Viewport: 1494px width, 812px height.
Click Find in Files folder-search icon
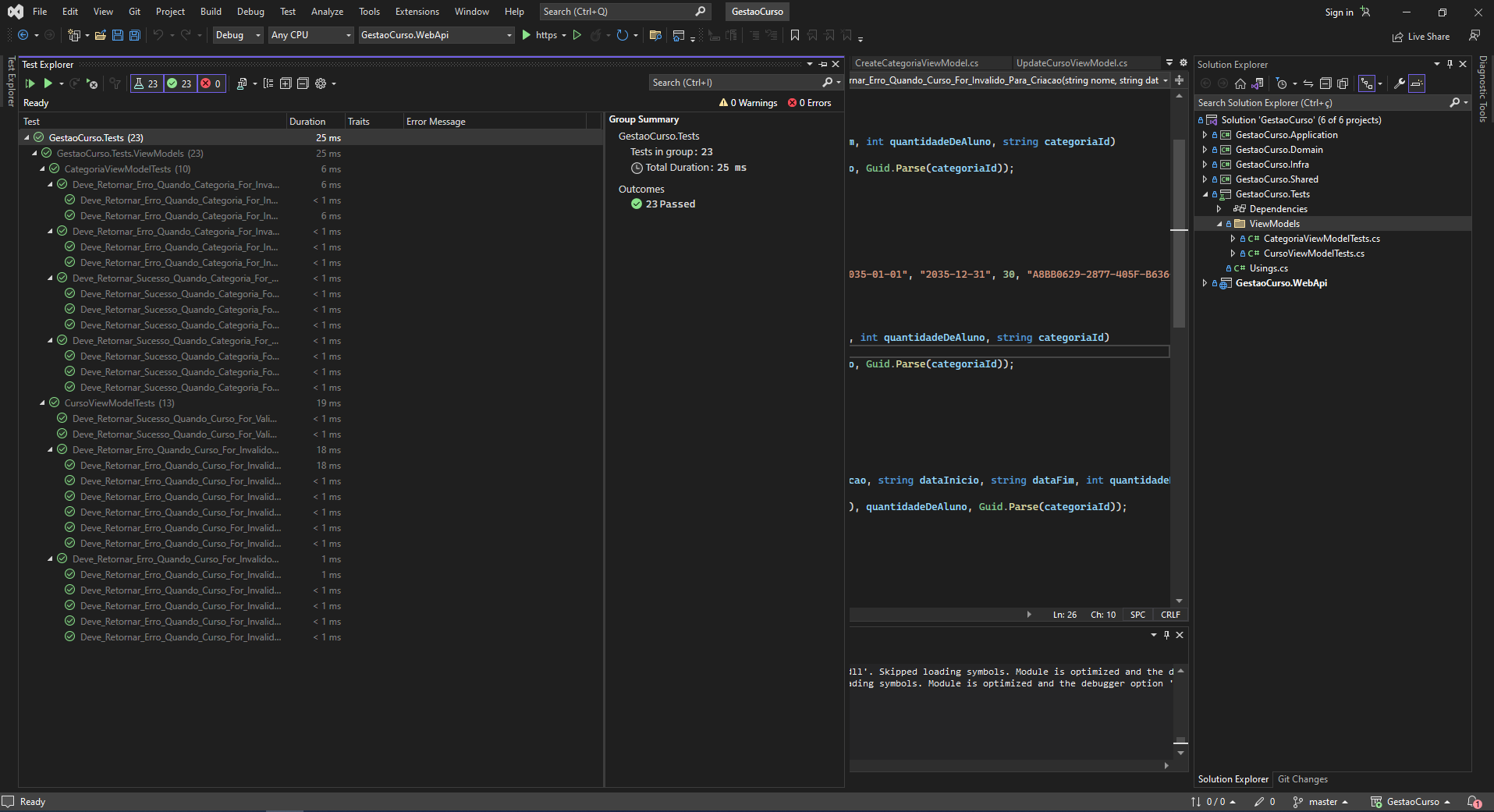(x=655, y=35)
